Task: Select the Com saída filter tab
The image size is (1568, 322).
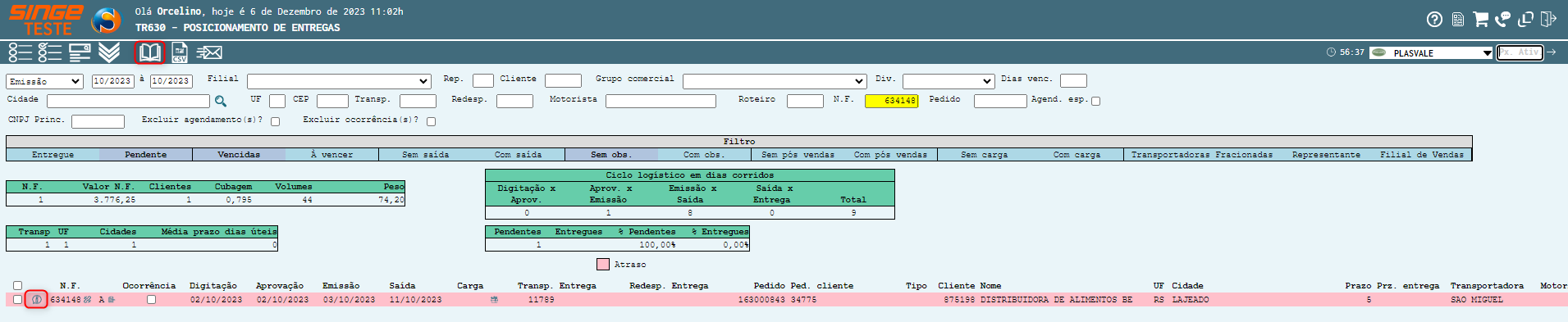Action: 519,155
